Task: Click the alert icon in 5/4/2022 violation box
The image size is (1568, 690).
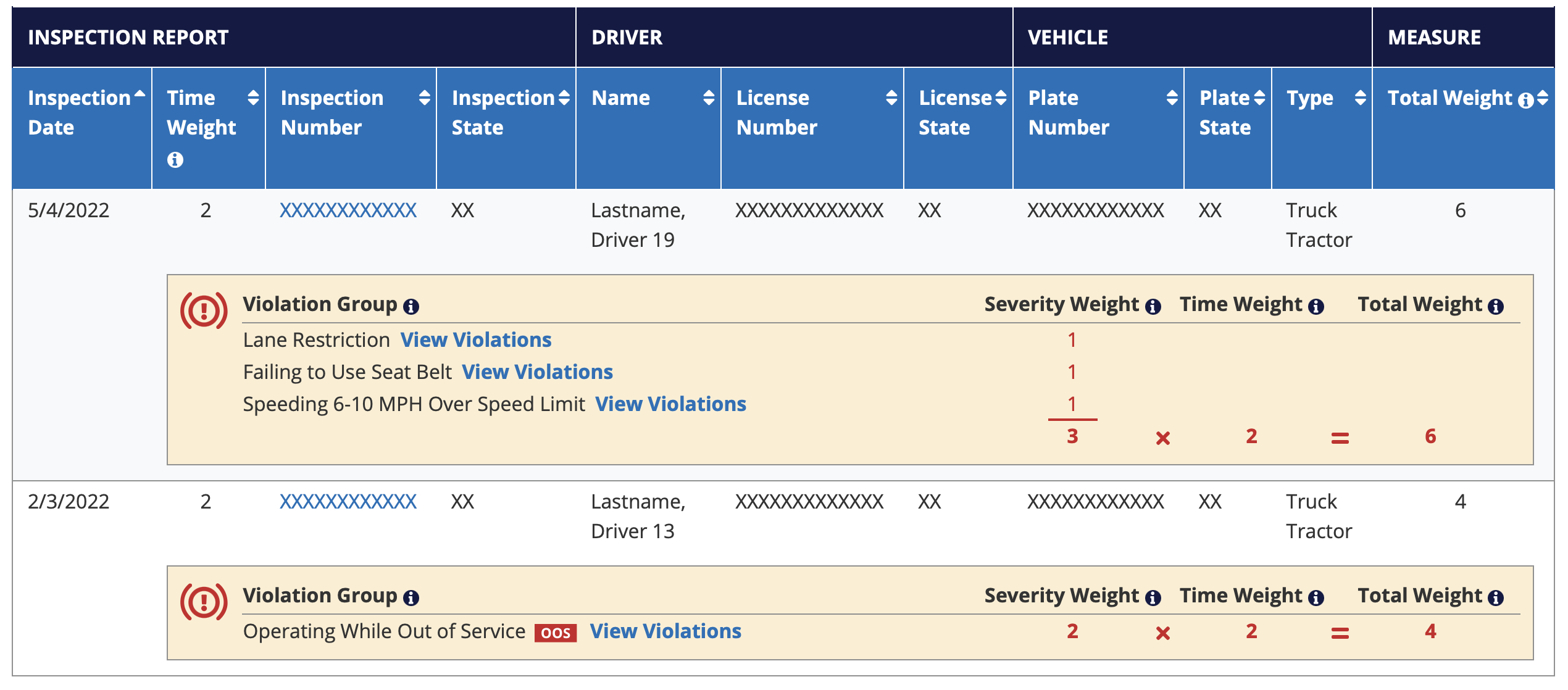Action: pos(204,310)
